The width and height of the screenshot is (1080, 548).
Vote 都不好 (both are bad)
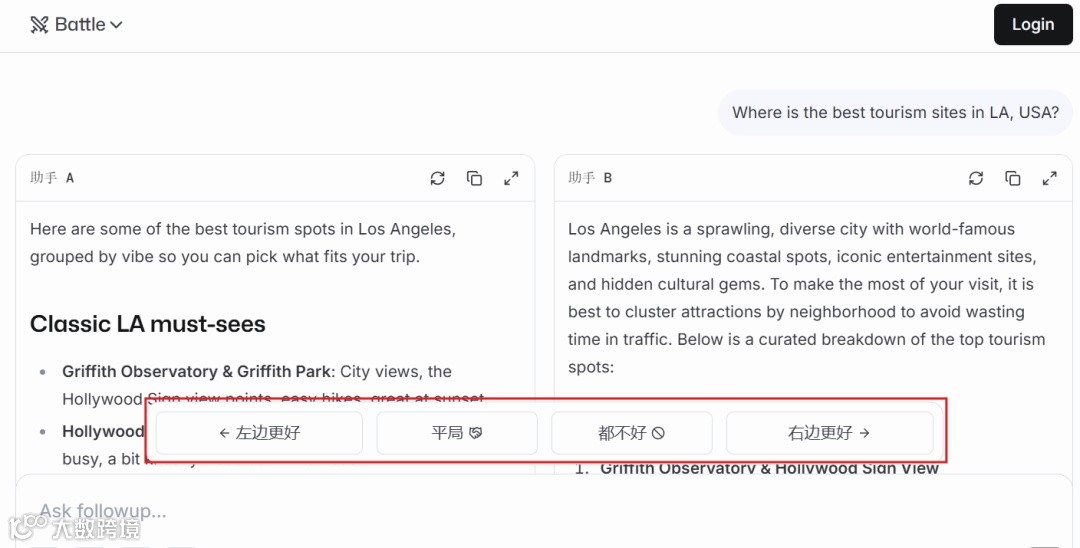632,433
